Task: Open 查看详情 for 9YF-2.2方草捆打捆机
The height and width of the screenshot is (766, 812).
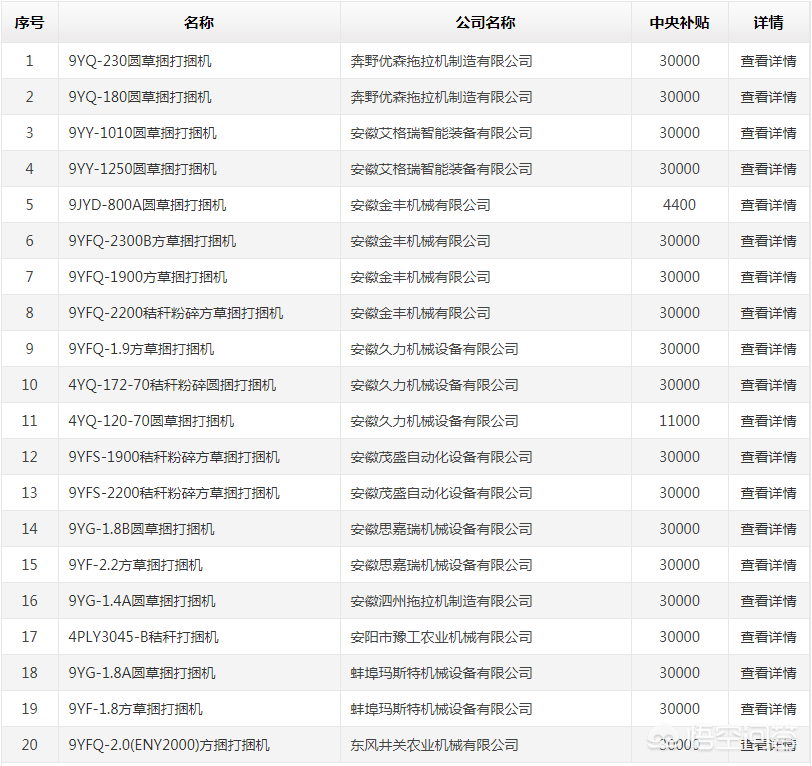Action: click(x=768, y=565)
